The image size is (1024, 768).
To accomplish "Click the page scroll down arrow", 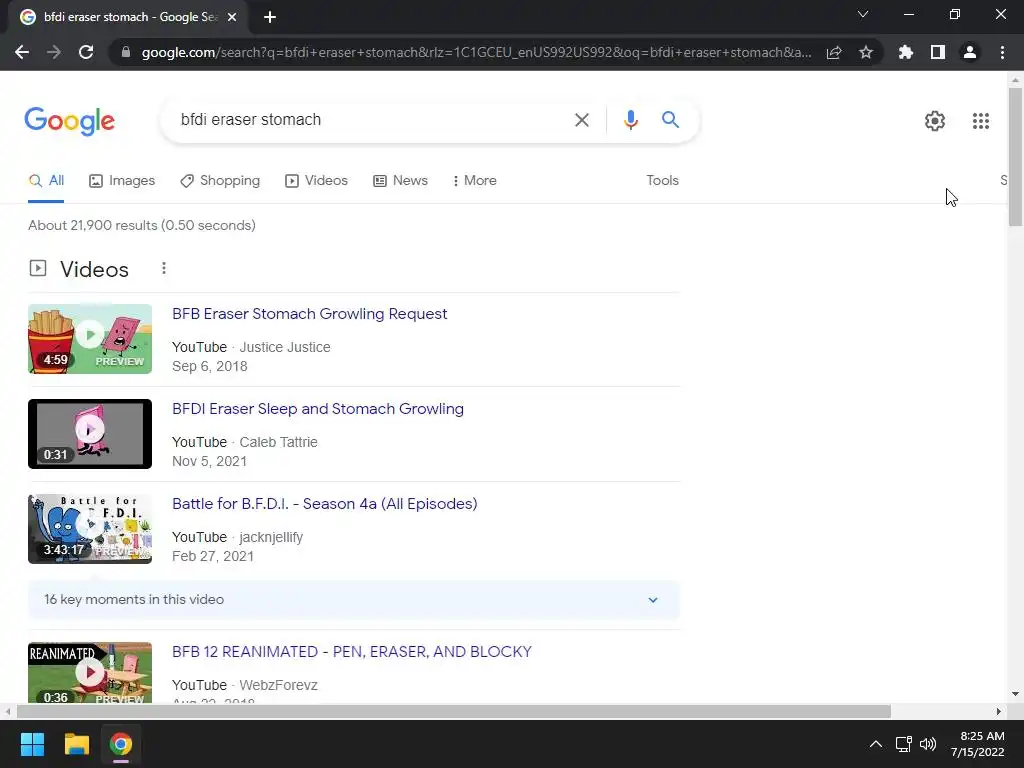I will point(1015,694).
